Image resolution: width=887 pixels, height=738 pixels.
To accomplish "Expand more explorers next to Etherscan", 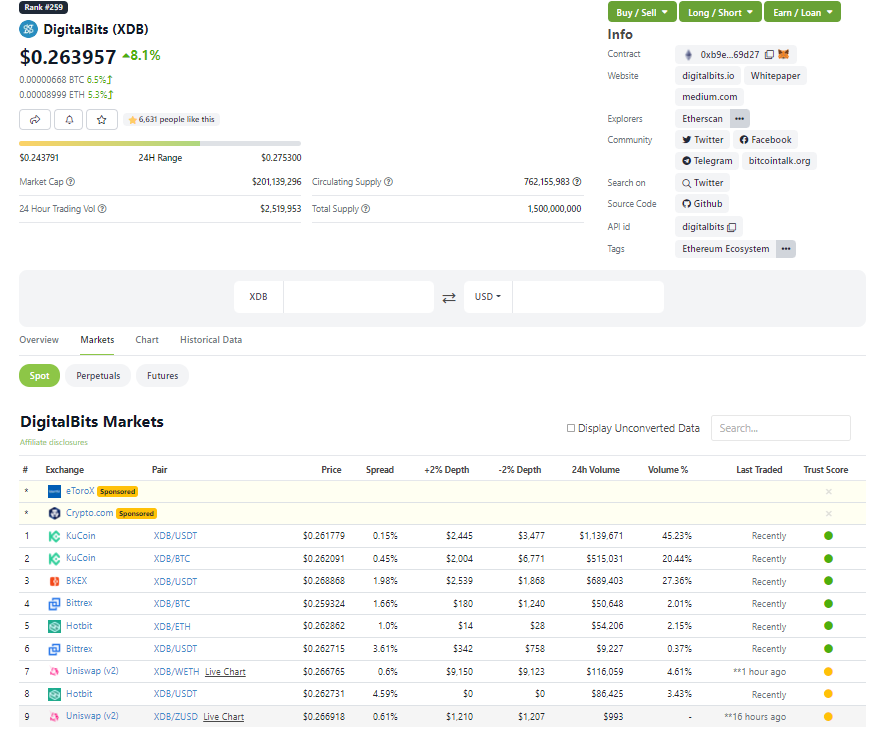I will pyautogui.click(x=739, y=119).
